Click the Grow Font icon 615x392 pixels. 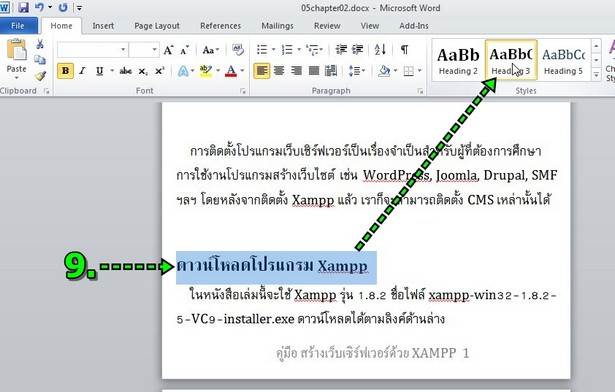click(x=169, y=50)
